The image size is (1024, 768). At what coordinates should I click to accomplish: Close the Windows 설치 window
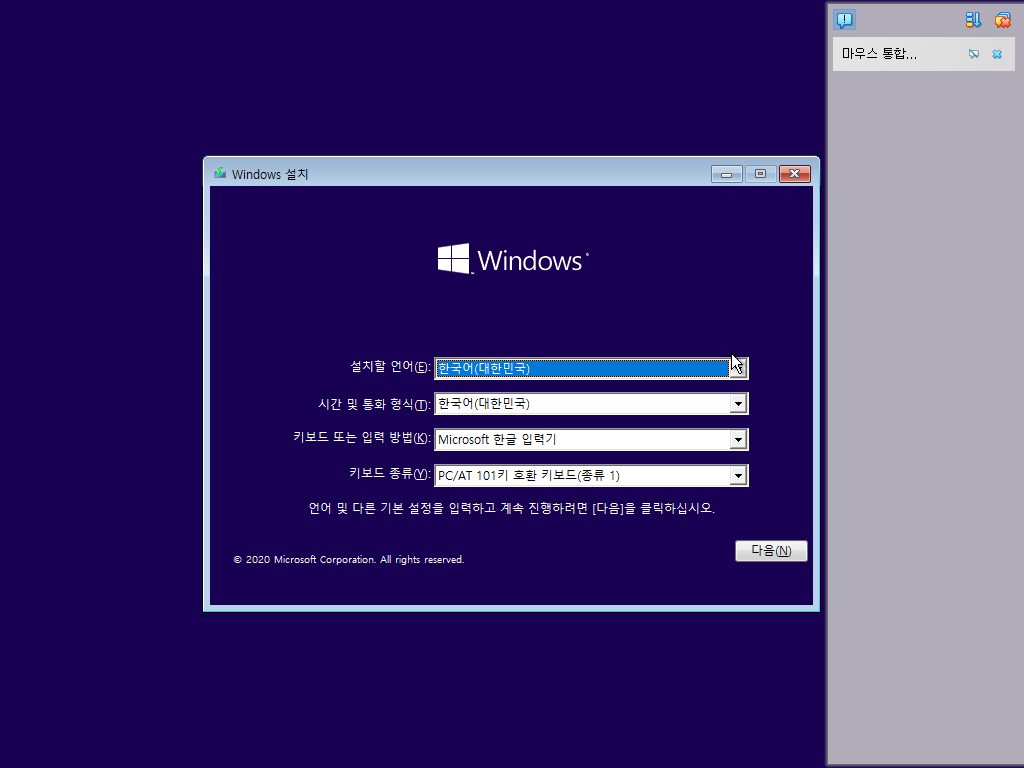tap(795, 174)
